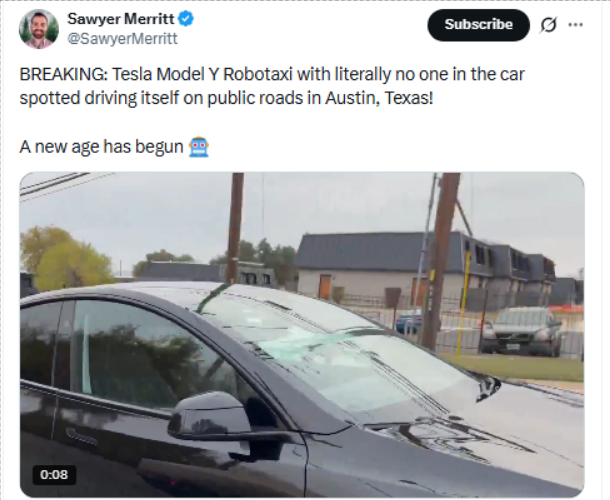
Task: Click the robot emoji in the tweet
Action: [x=199, y=147]
